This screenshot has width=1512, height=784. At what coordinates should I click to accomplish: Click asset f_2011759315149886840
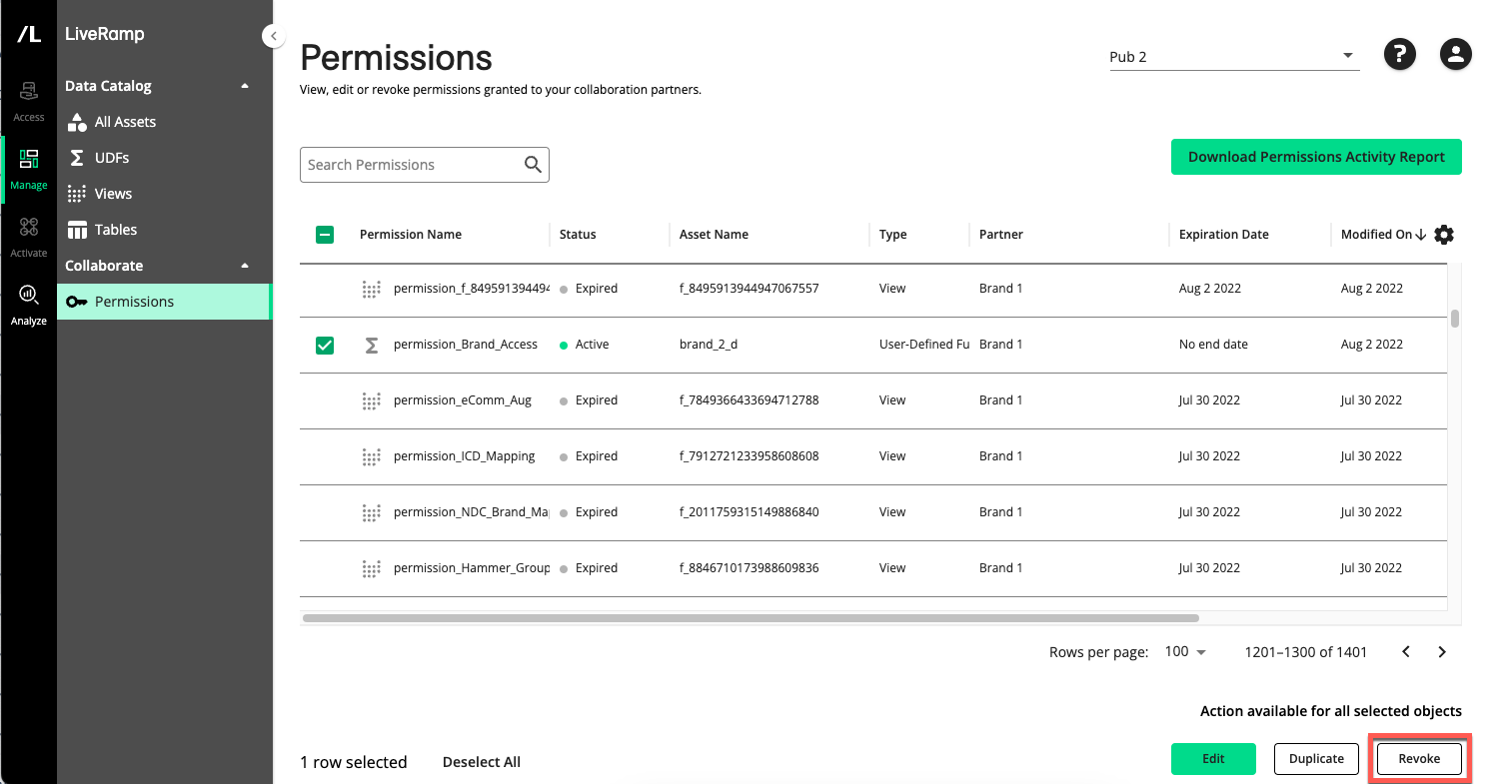tap(750, 512)
